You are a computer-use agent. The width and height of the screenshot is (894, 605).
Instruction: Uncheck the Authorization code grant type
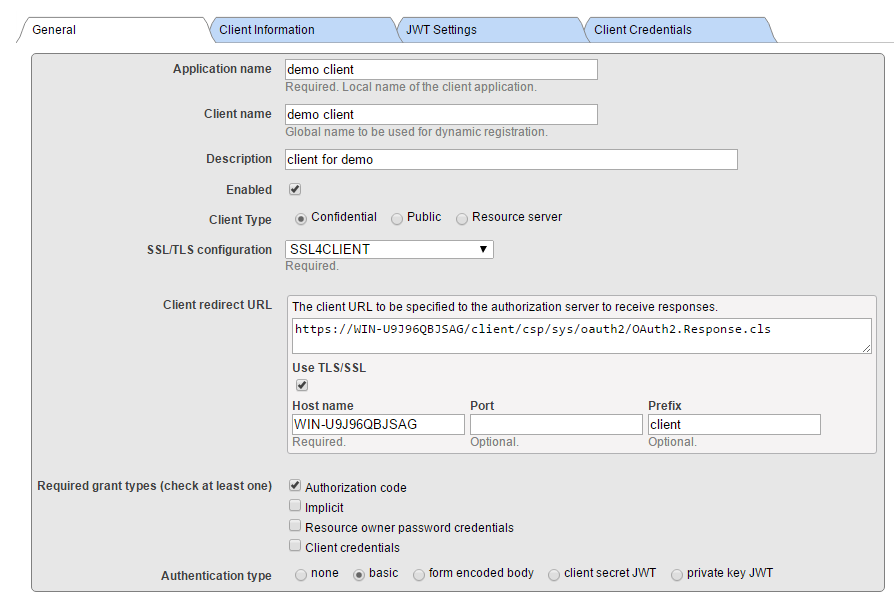pyautogui.click(x=295, y=486)
